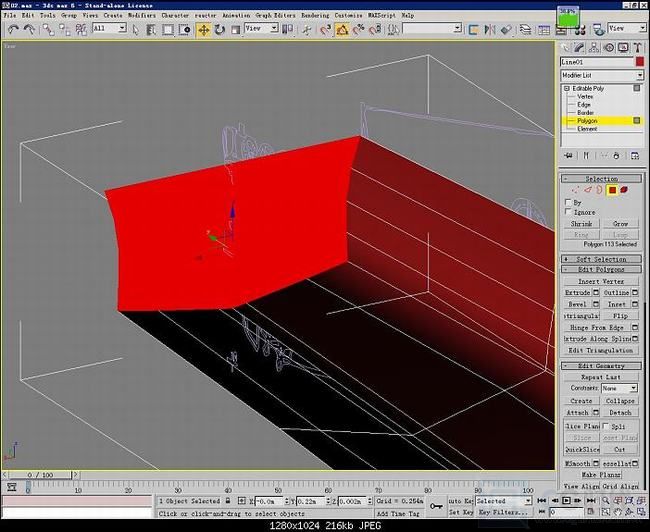Toggle the 3D Snaps icon

[x=325, y=29]
